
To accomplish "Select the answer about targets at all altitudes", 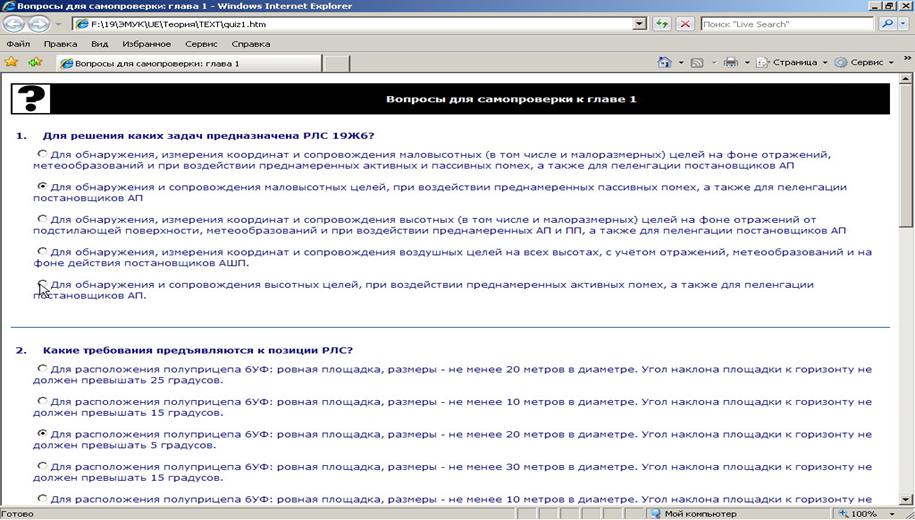I will pyautogui.click(x=42, y=251).
